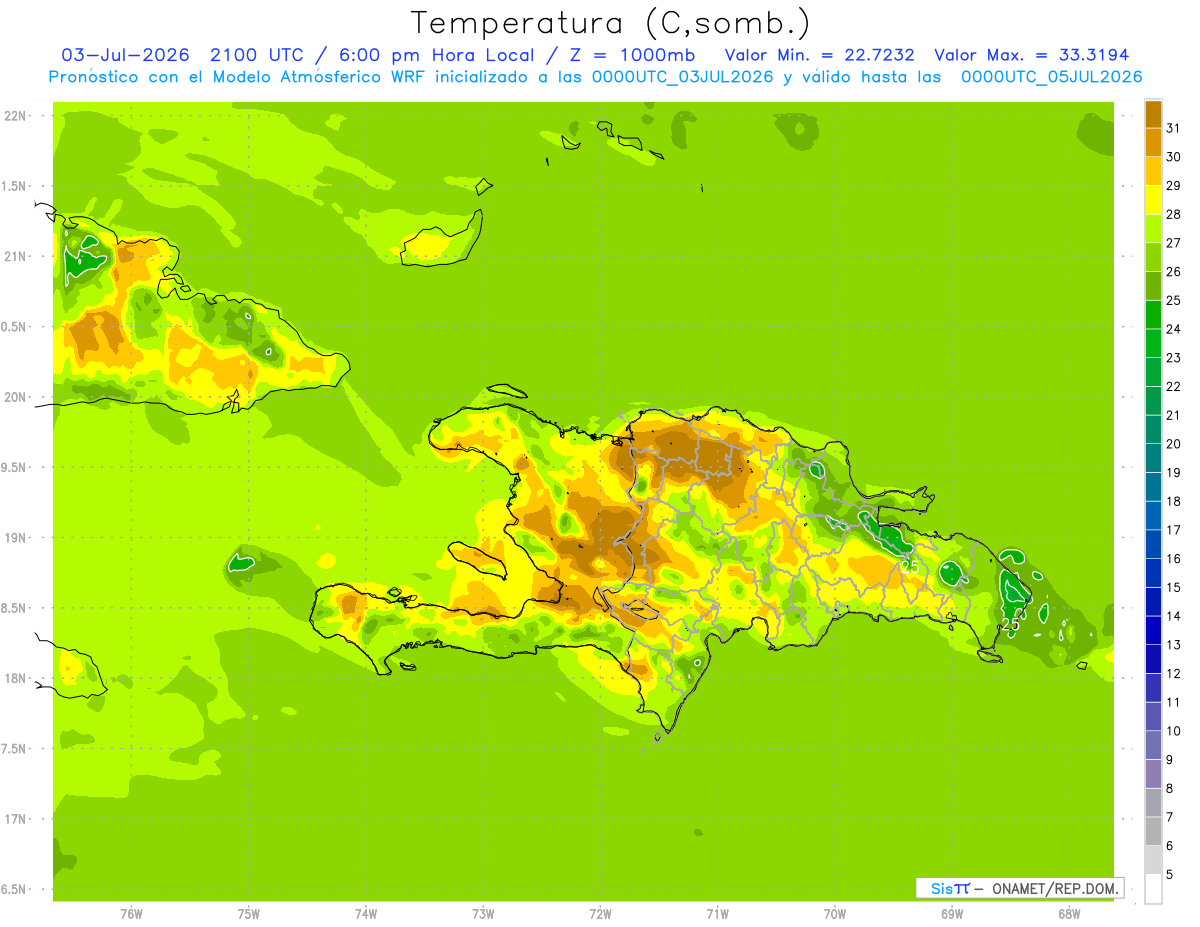Click legend value '10'
This screenshot has width=1200, height=927.
[x=1174, y=730]
